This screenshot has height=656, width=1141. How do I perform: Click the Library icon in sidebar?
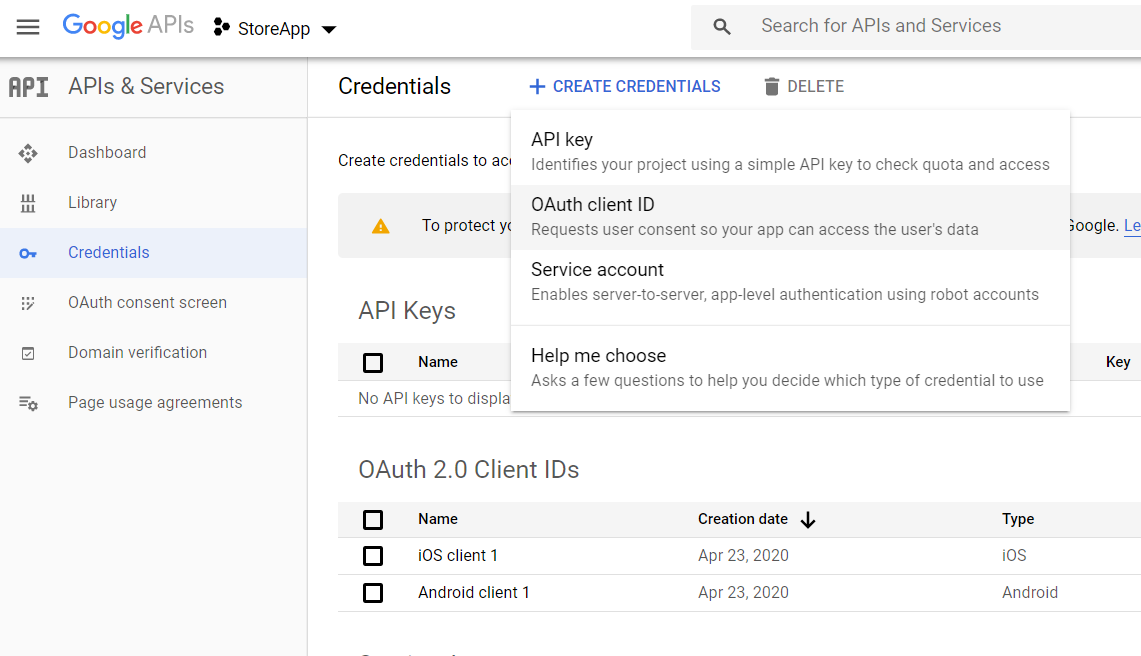pyautogui.click(x=28, y=203)
